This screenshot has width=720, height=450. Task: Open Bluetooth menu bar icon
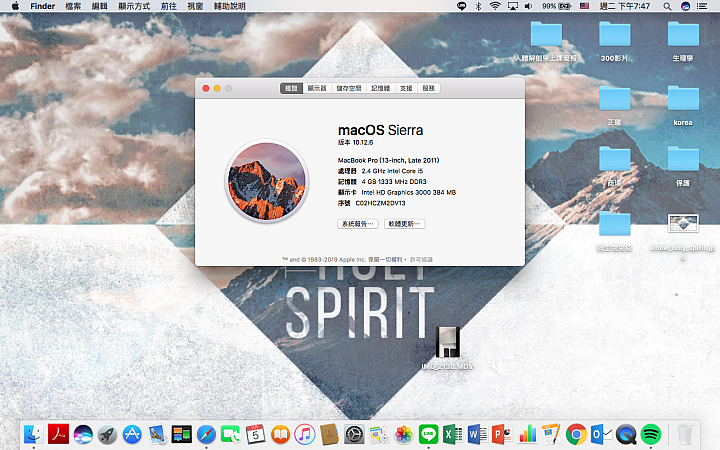click(x=478, y=6)
